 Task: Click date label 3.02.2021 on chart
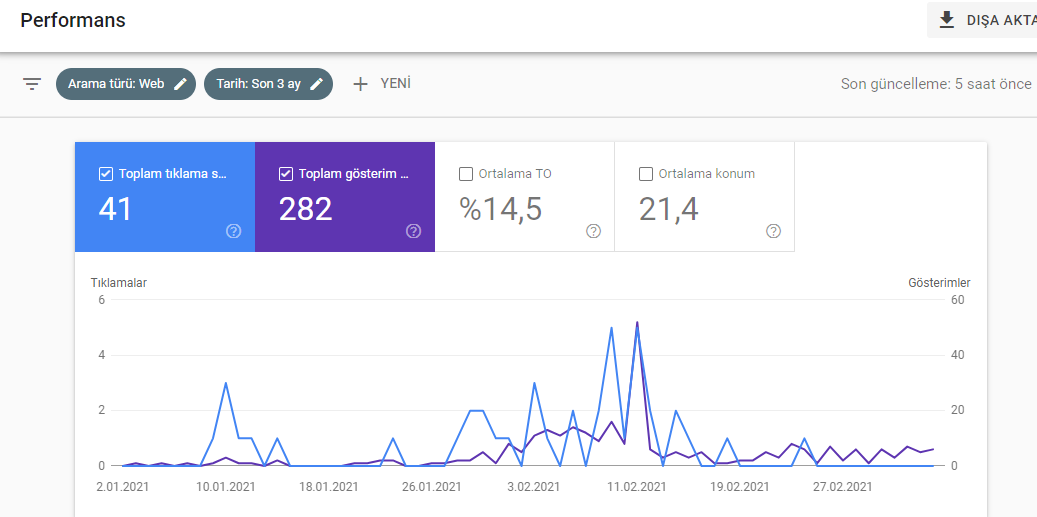pyautogui.click(x=534, y=487)
